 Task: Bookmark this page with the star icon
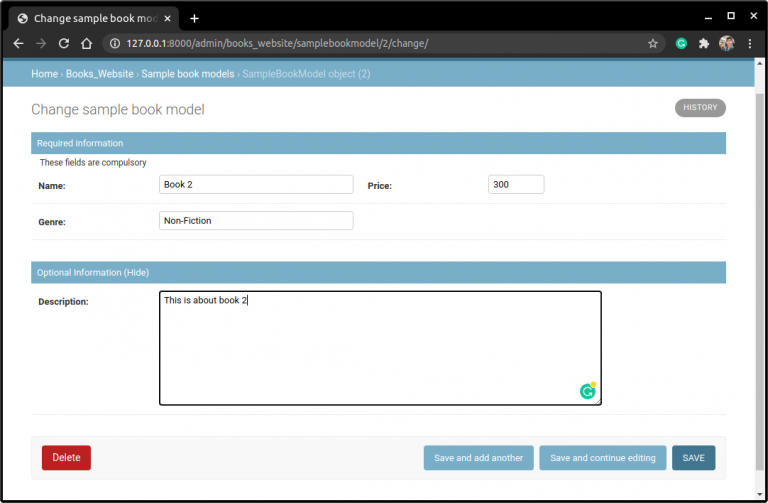[x=652, y=44]
